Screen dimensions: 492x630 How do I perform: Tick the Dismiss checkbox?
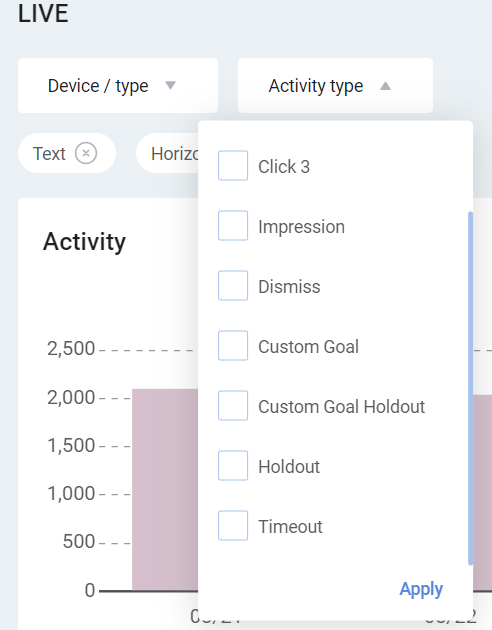233,286
